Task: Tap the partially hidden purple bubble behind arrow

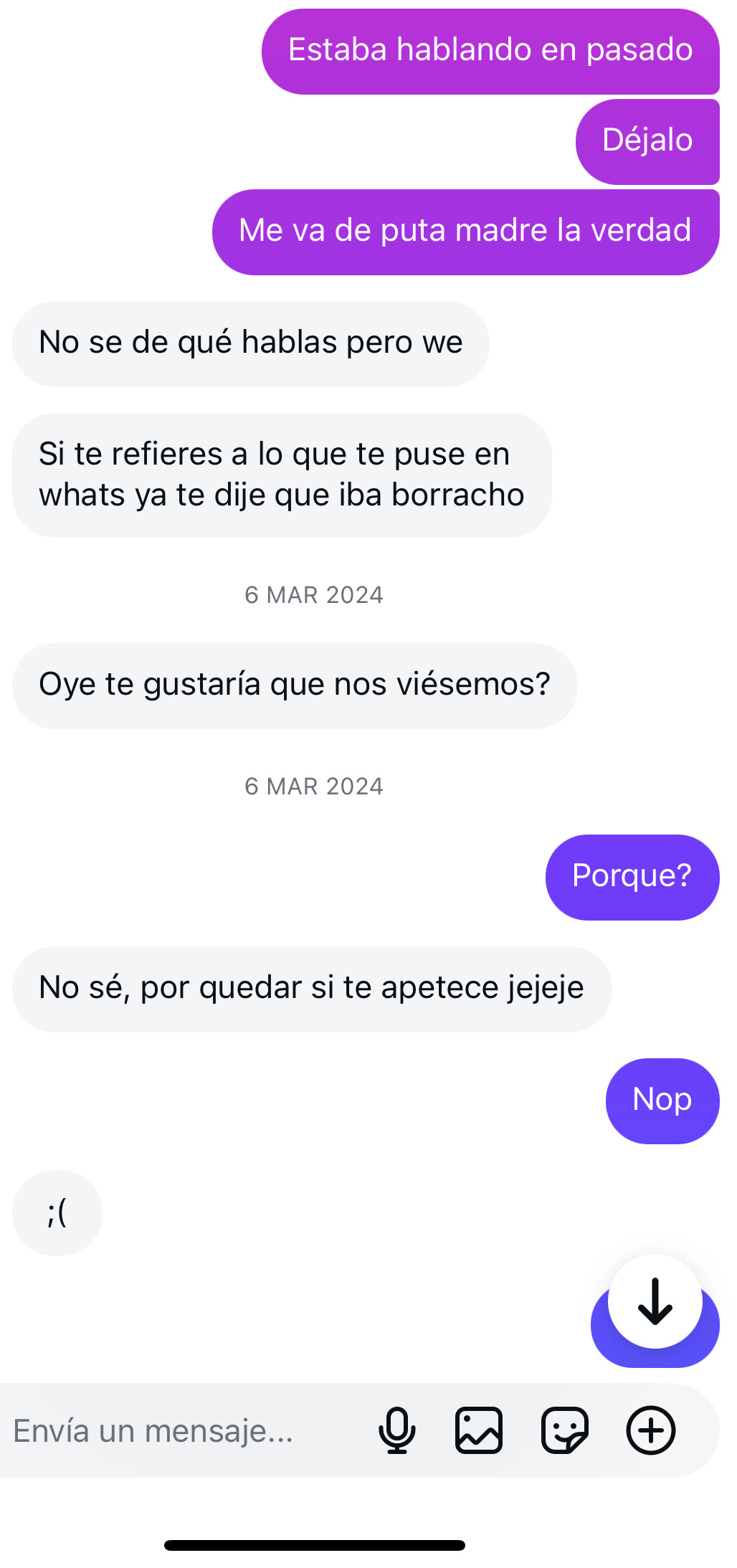Action: point(608,1341)
